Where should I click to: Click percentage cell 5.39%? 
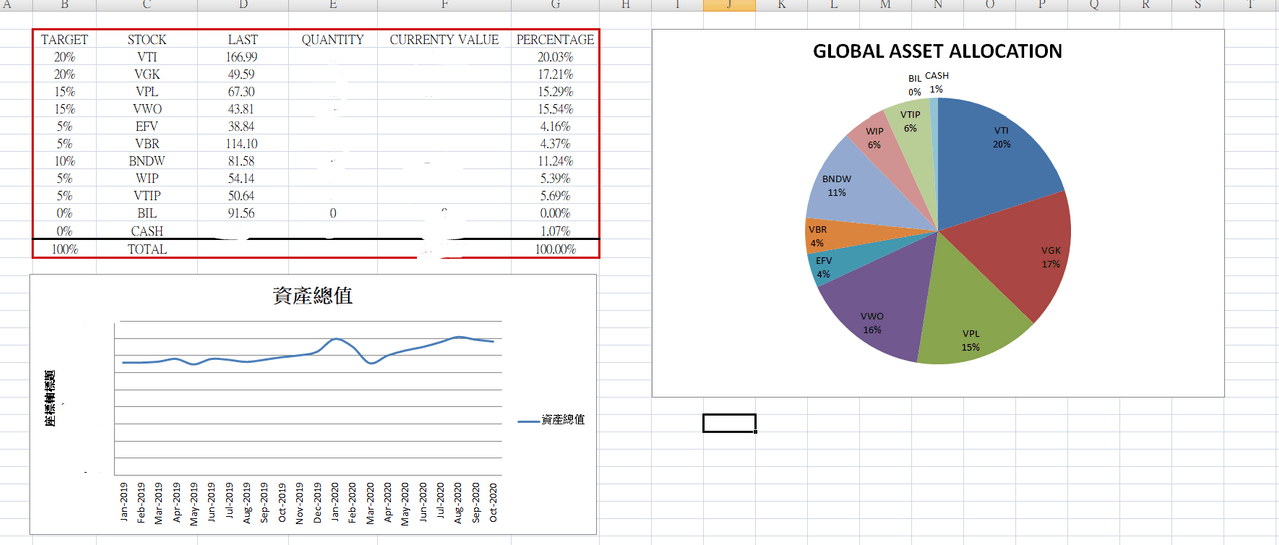tap(555, 178)
